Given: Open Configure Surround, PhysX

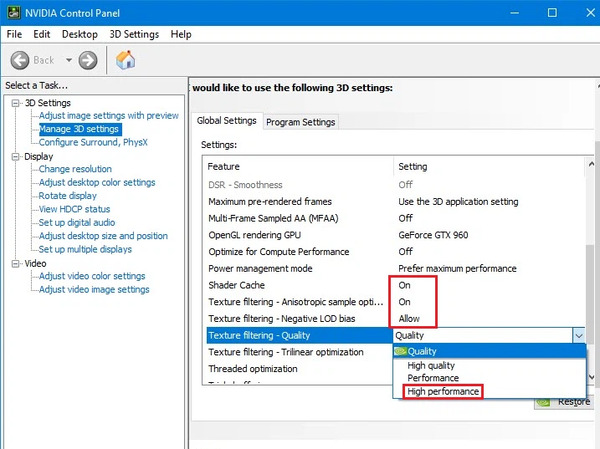Looking at the screenshot, I should [93, 142].
